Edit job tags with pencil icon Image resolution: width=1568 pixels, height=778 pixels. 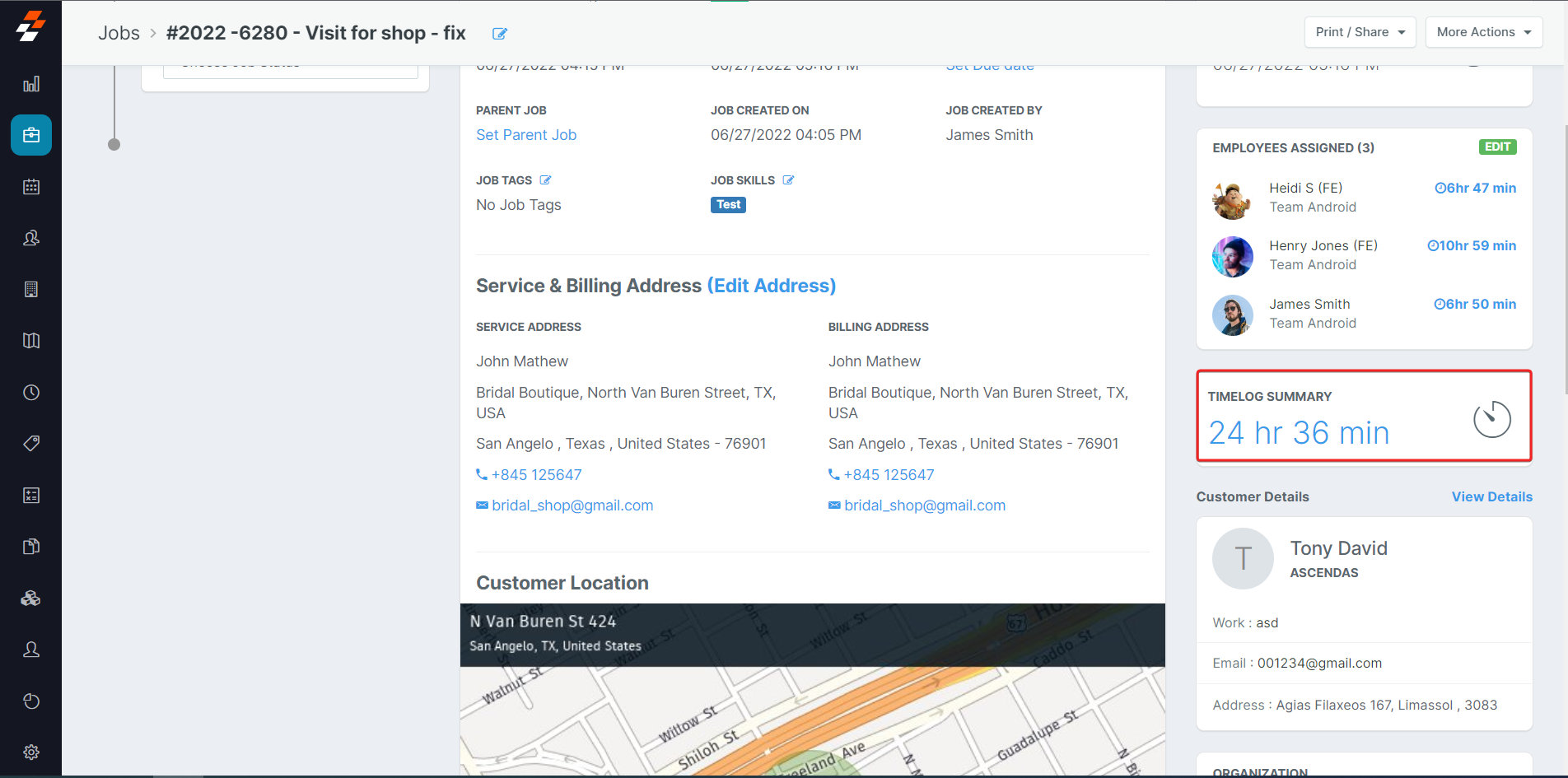pos(545,180)
